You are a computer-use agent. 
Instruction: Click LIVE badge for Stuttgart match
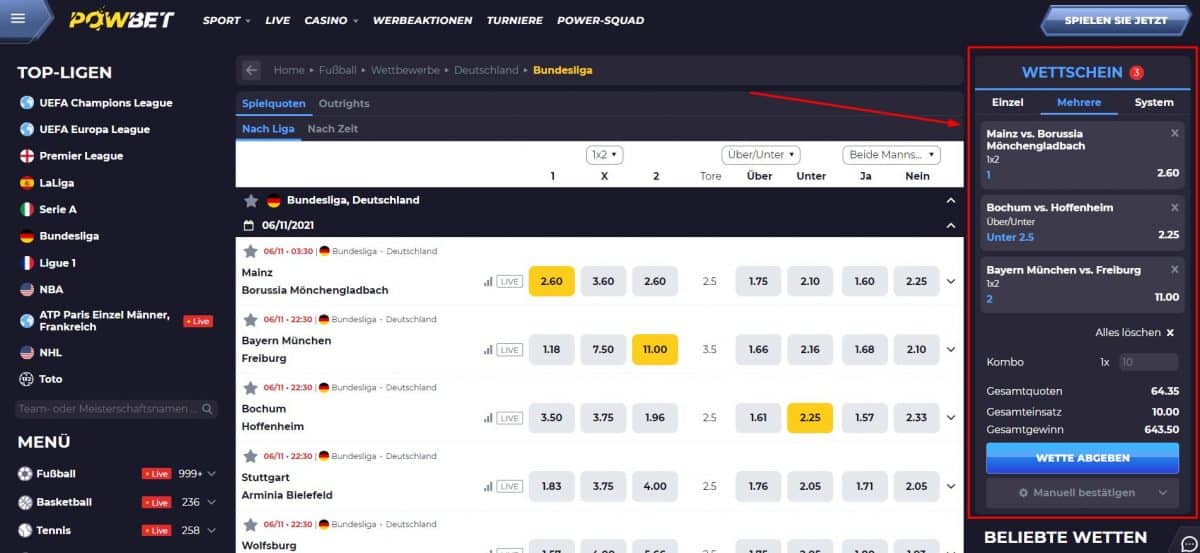[x=510, y=486]
